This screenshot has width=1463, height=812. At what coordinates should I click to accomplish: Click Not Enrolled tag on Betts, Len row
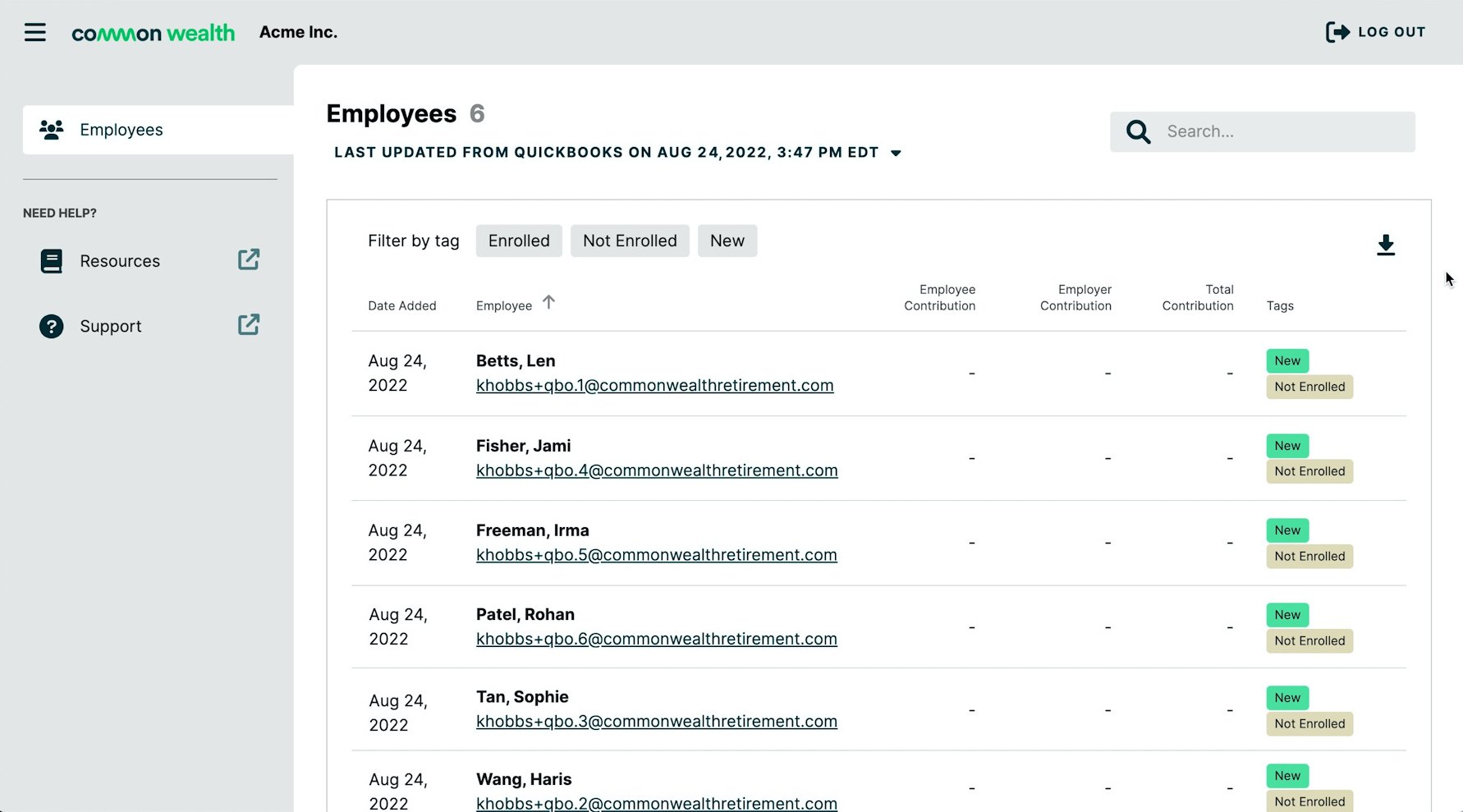(1309, 387)
